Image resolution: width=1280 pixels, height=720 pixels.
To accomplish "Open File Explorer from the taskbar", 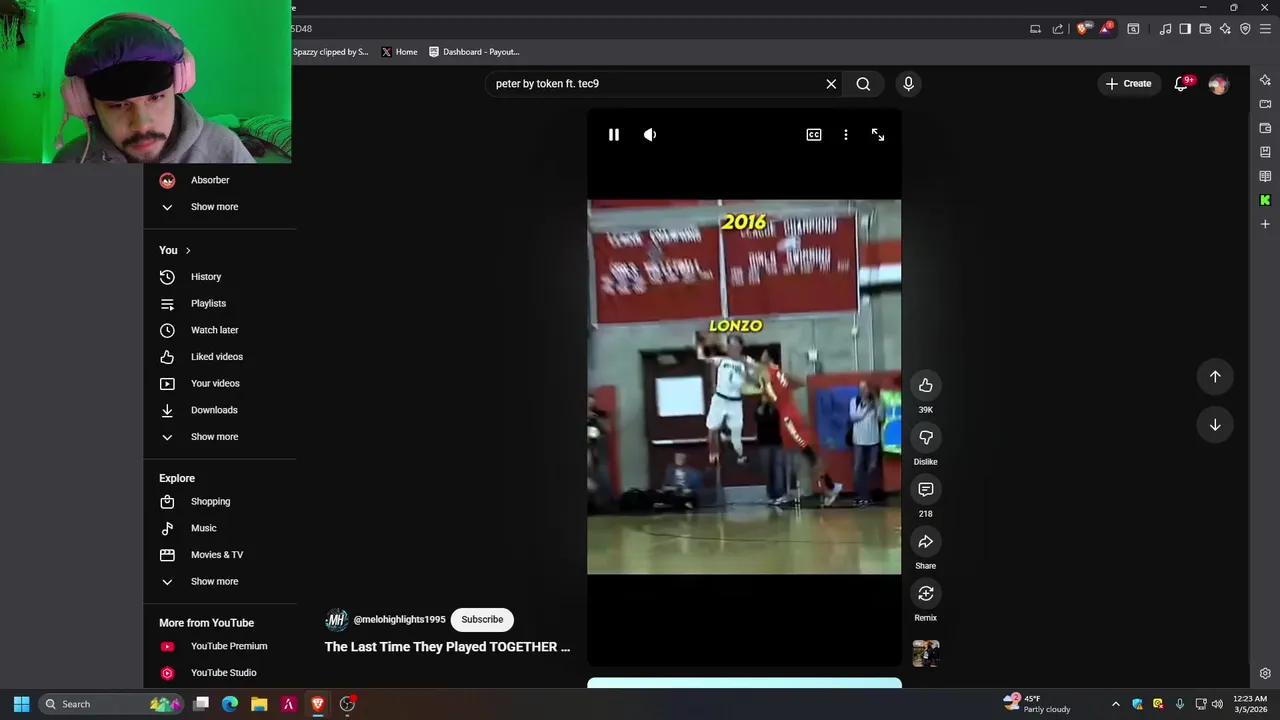I will (x=259, y=704).
